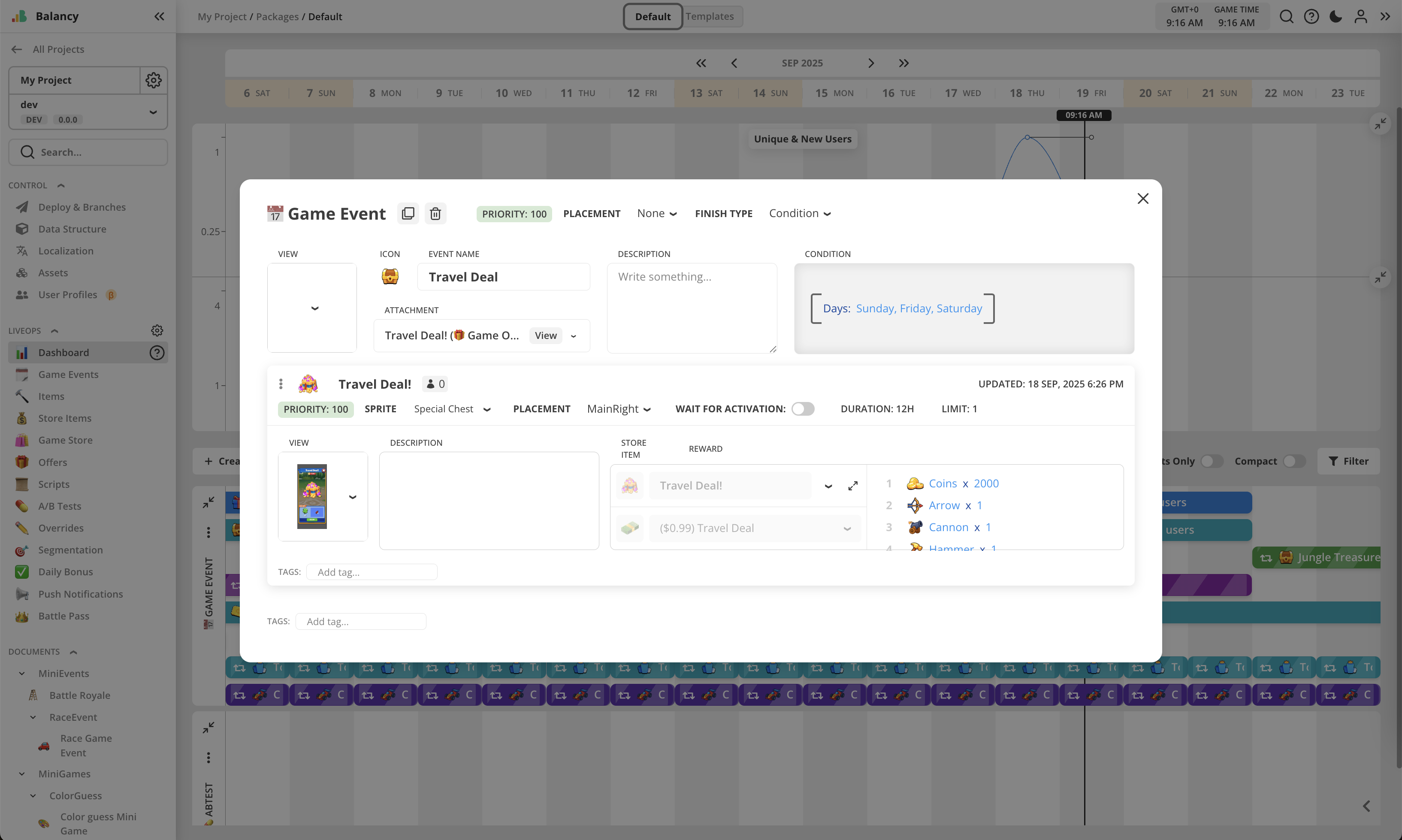Click the View attachment button
1402x840 pixels.
click(x=545, y=335)
